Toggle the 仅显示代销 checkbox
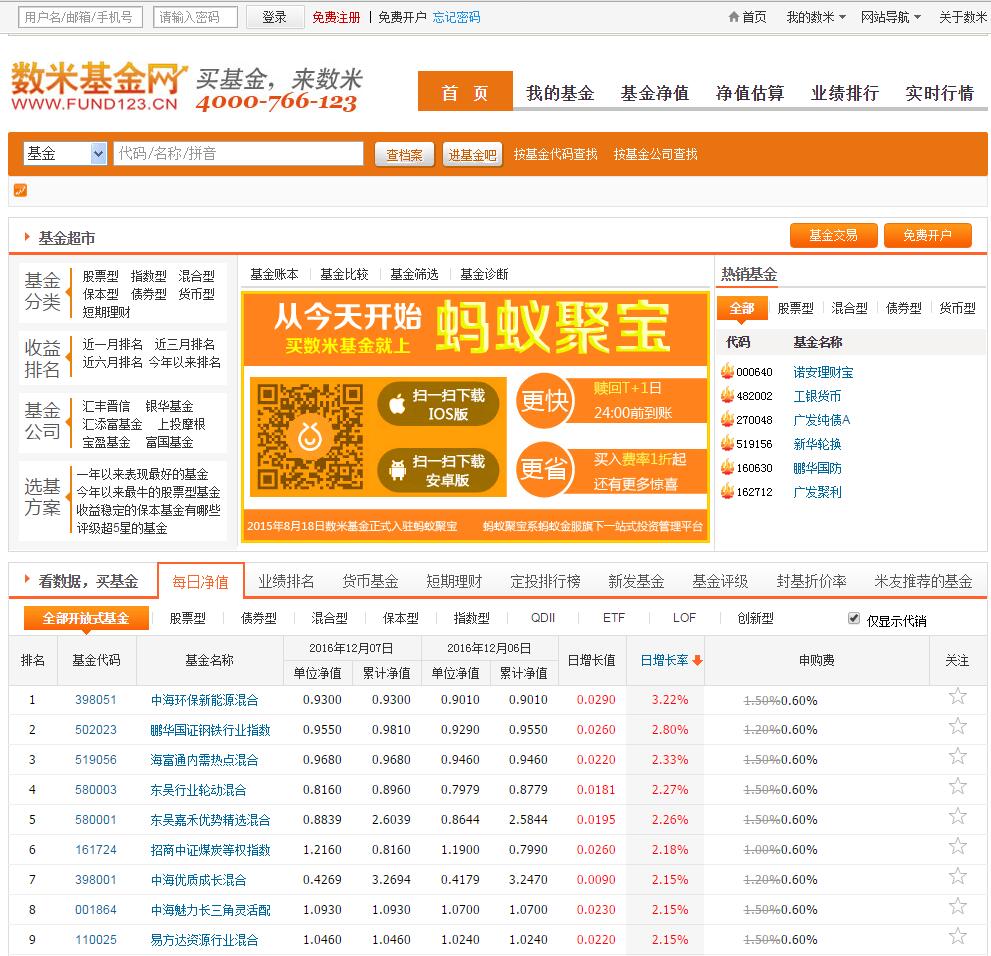The width and height of the screenshot is (991, 956). tap(853, 618)
